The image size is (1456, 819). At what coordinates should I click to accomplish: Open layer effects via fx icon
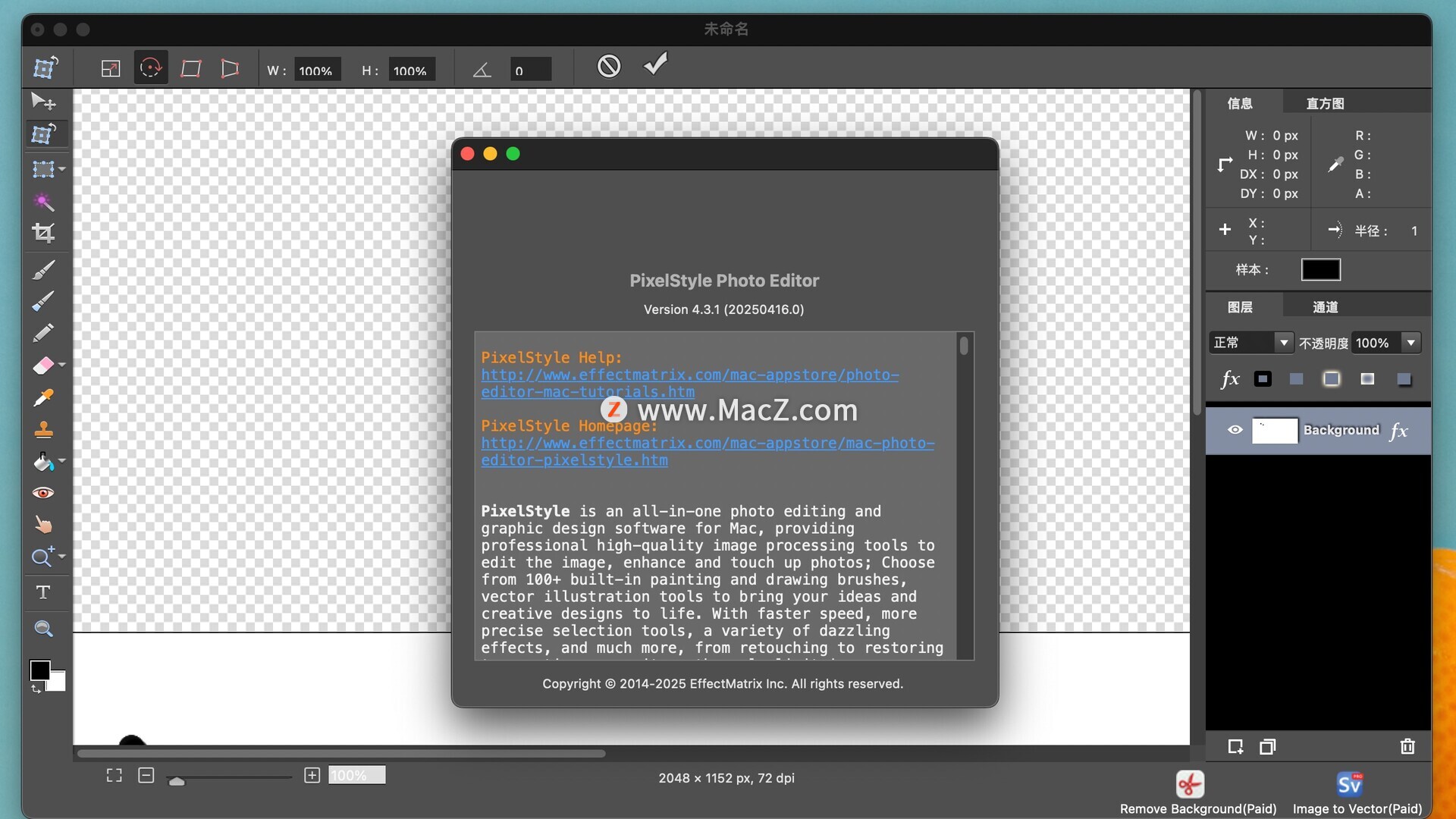click(1230, 379)
